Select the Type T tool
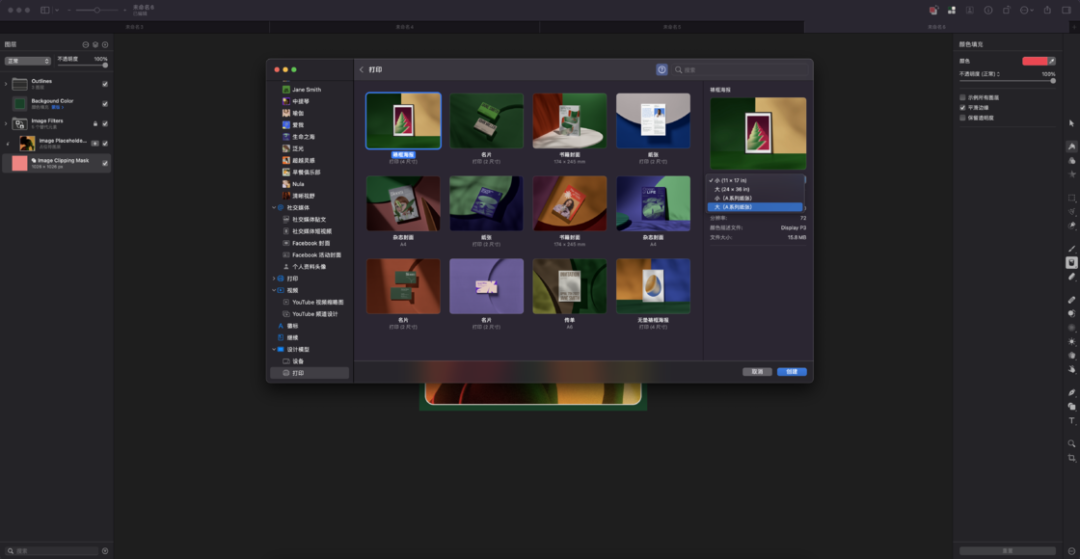The image size is (1080, 559). 1071,421
